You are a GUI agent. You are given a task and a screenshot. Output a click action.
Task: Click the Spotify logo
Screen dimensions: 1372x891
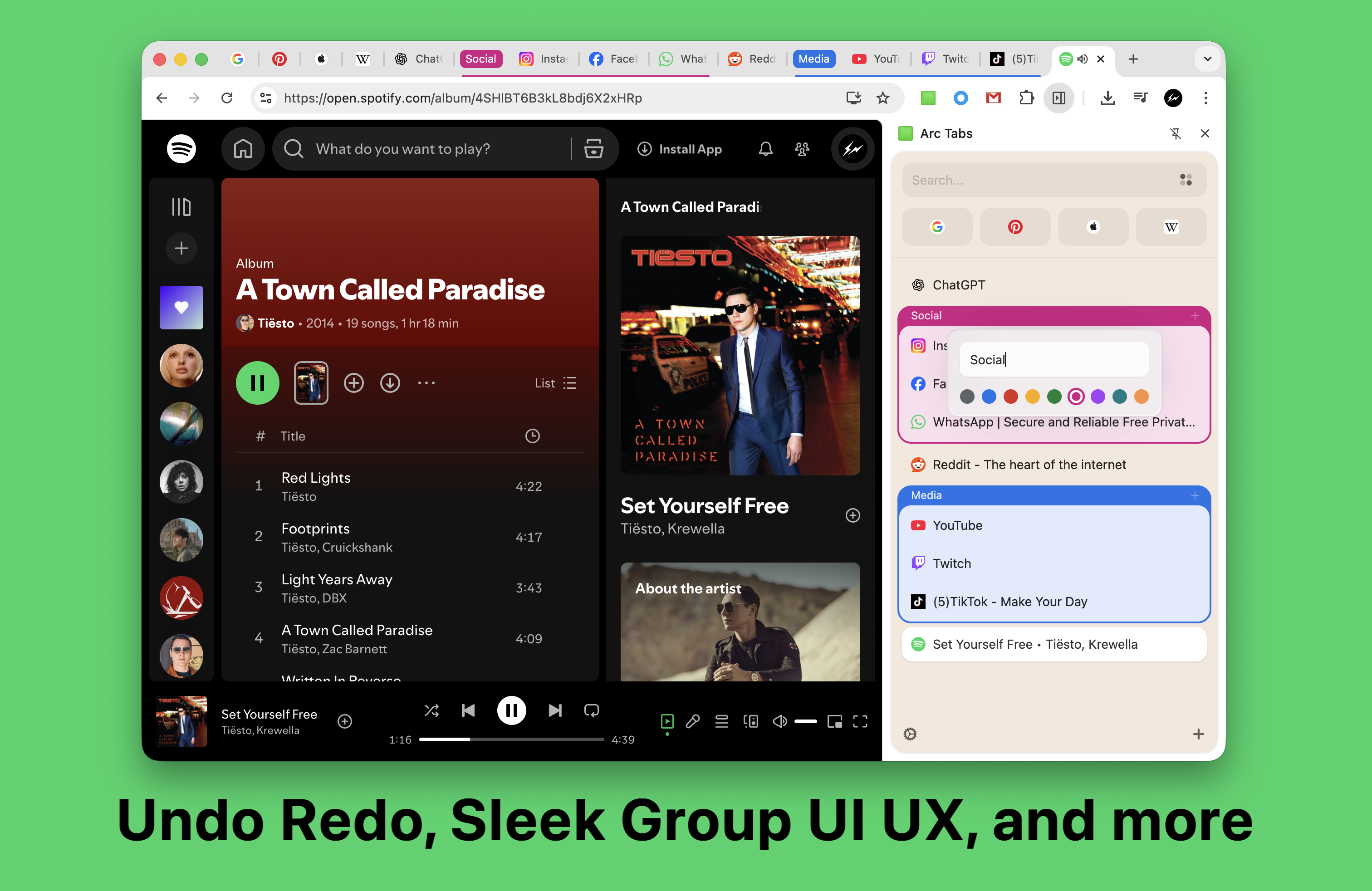coord(181,149)
